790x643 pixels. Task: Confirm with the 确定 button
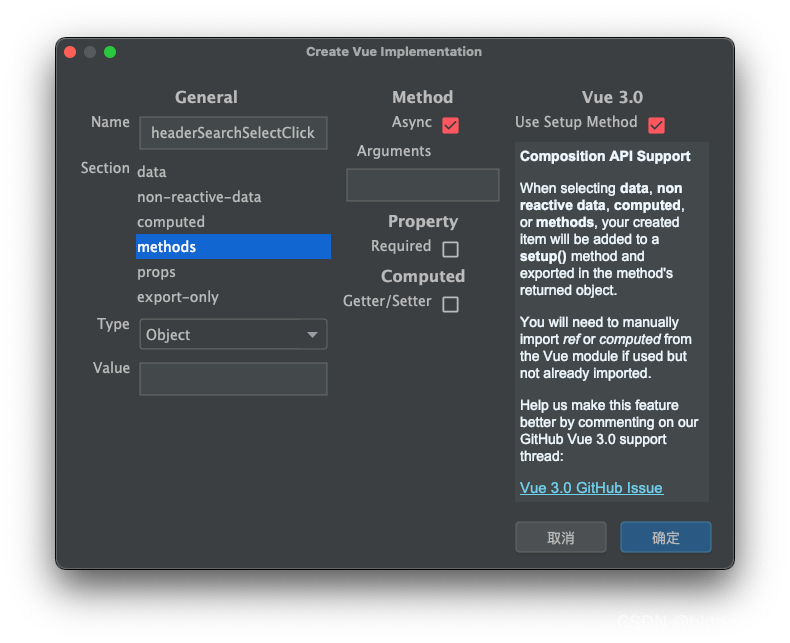666,537
